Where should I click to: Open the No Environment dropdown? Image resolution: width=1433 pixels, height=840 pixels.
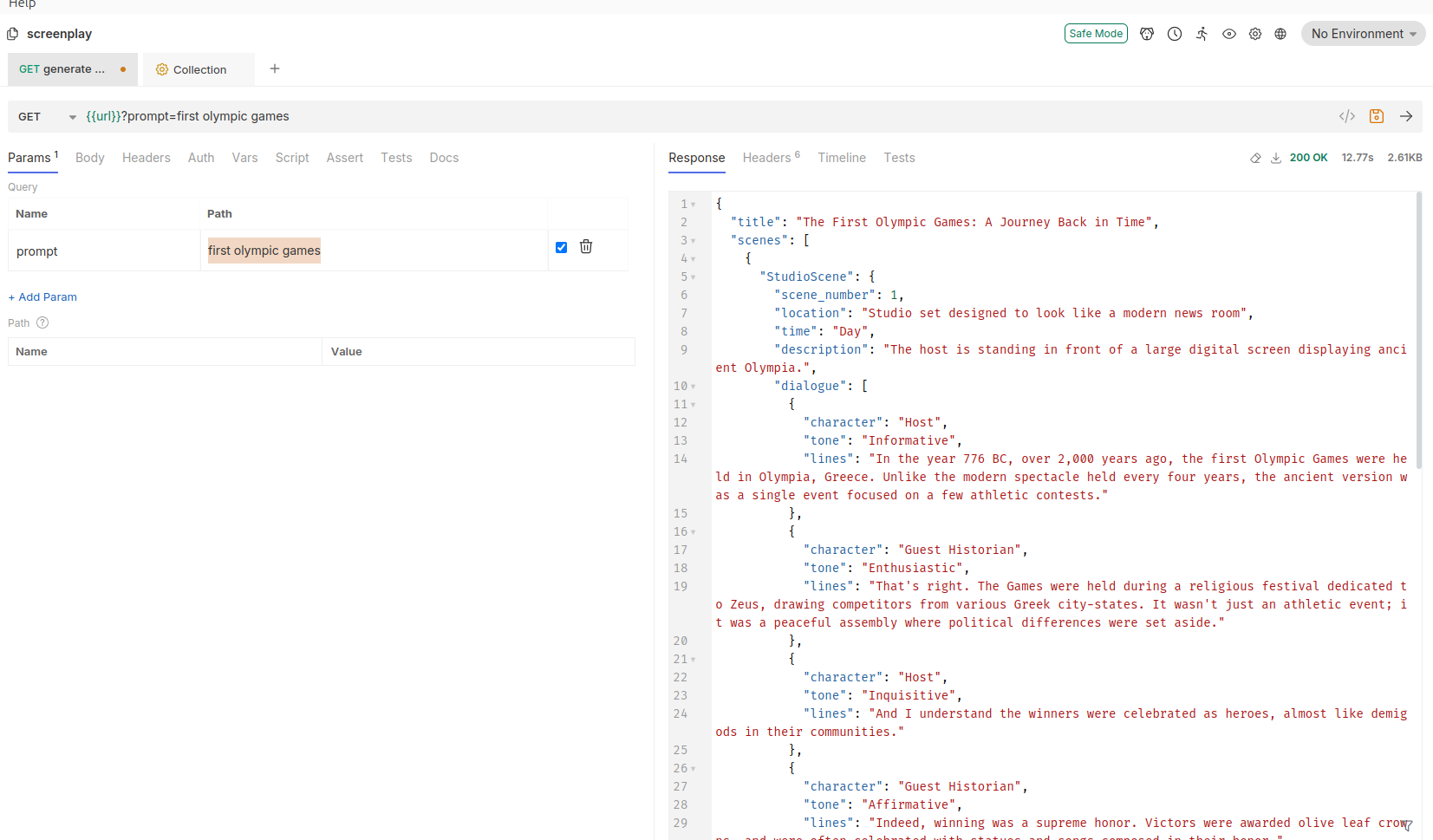pyautogui.click(x=1363, y=34)
